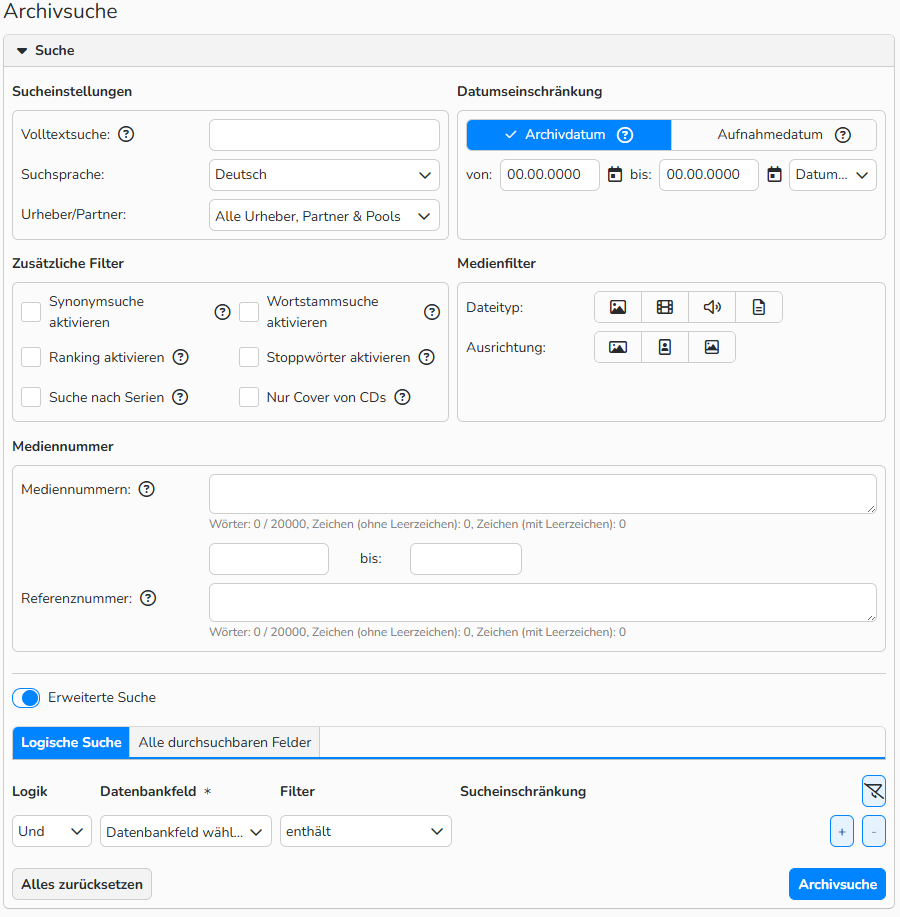The image size is (900, 917).
Task: Open help for Volltextsuche
Action: click(x=126, y=135)
